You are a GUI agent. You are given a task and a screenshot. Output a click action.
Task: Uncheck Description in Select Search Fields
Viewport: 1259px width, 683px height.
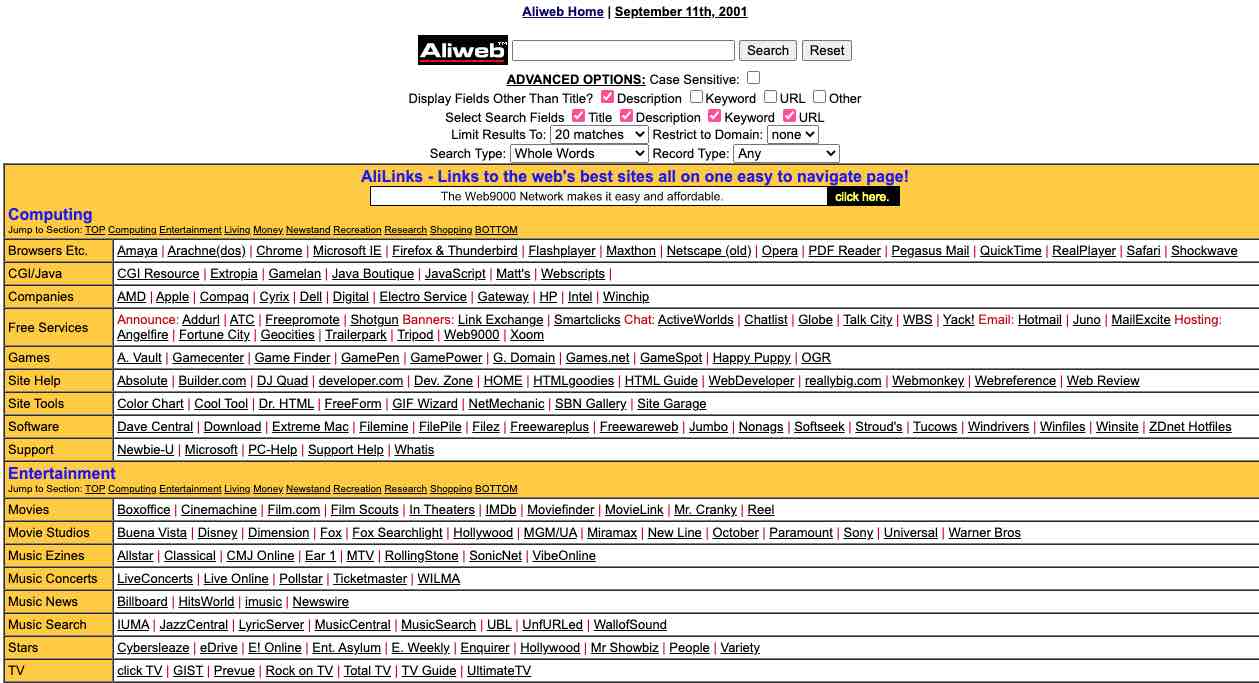(626, 116)
